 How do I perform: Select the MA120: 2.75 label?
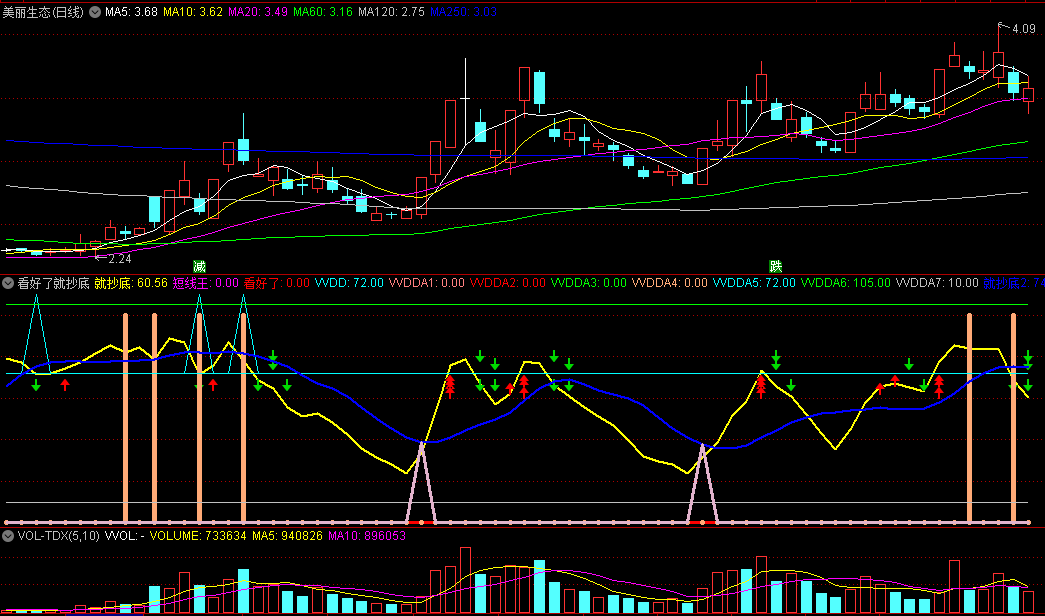tap(391, 12)
